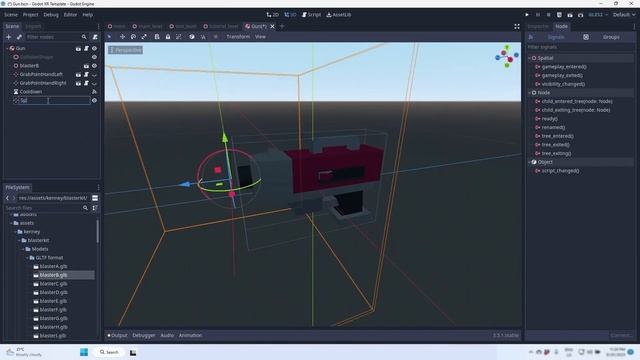
Task: Close the Gun scene tab
Action: click(272, 26)
